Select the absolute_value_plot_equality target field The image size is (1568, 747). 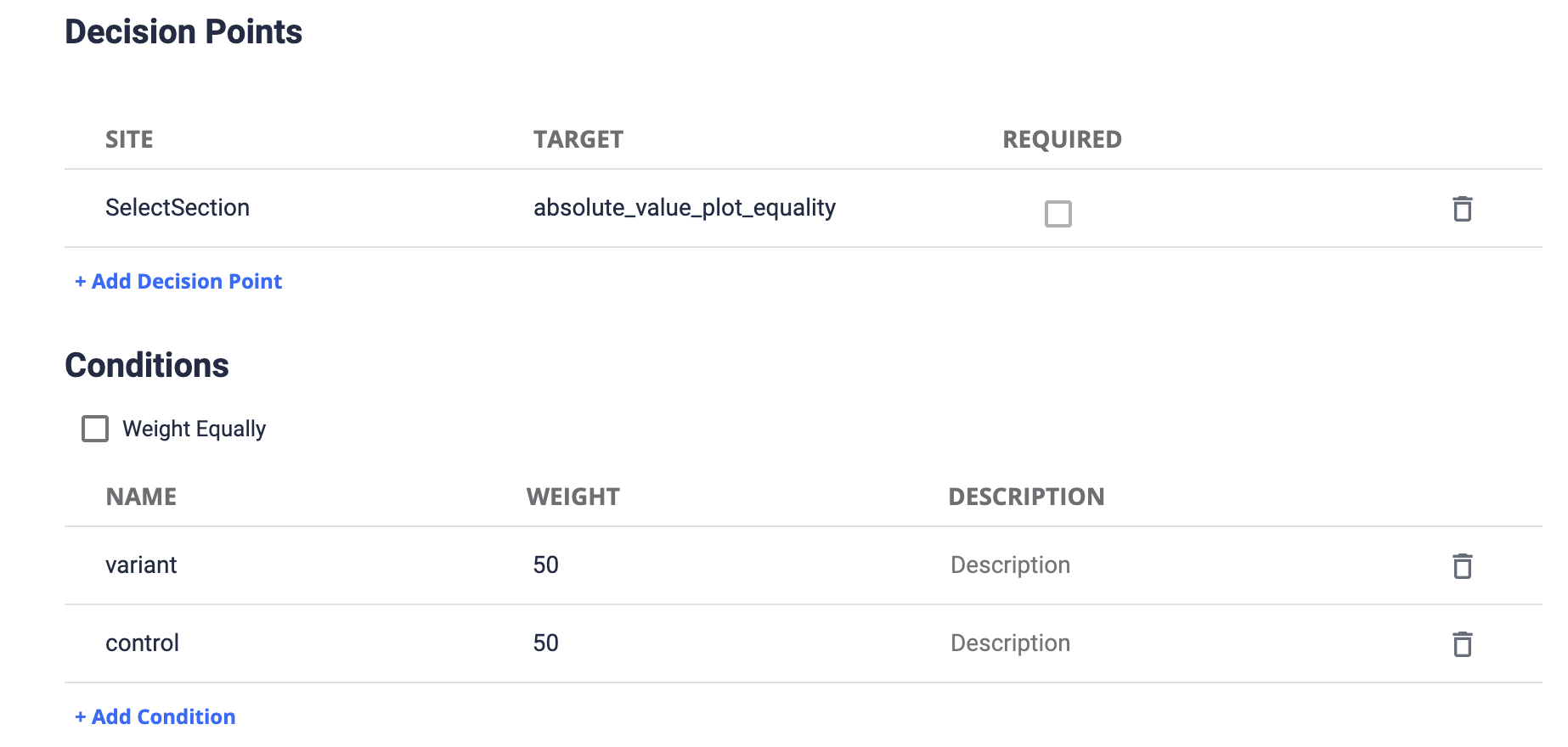(685, 207)
